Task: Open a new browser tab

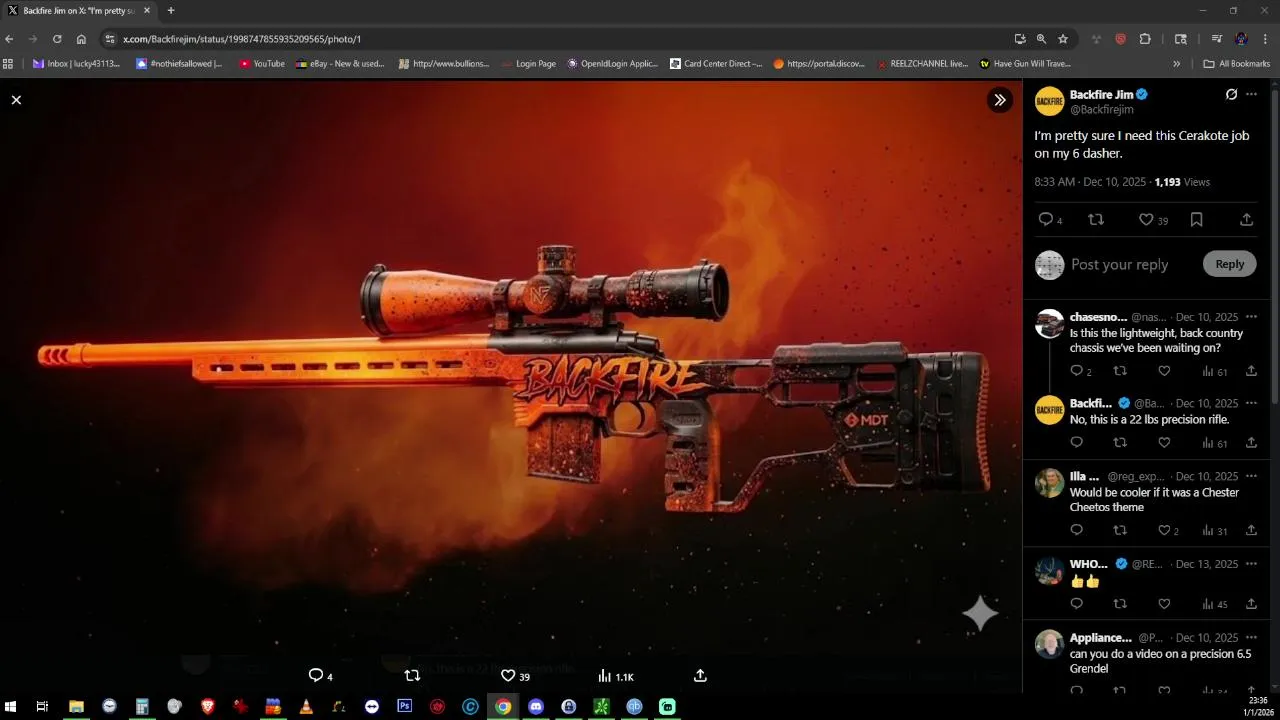Action: [171, 10]
